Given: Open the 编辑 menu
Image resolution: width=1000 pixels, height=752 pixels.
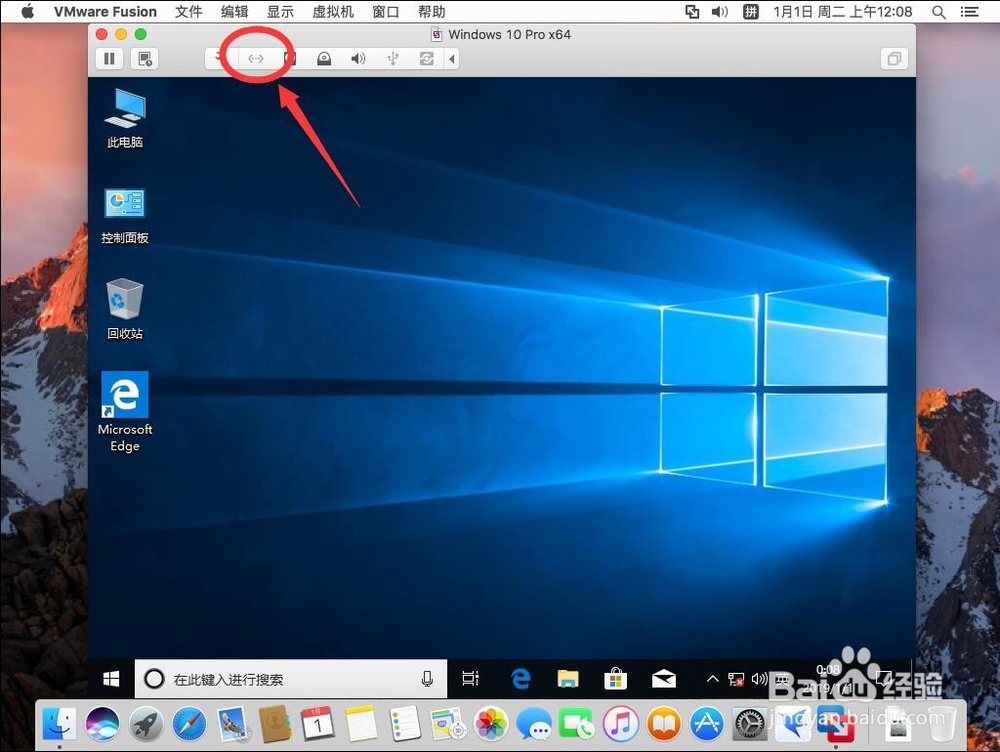Looking at the screenshot, I should [234, 11].
